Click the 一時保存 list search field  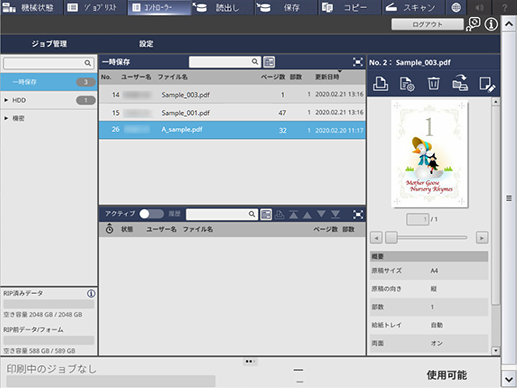(224, 62)
